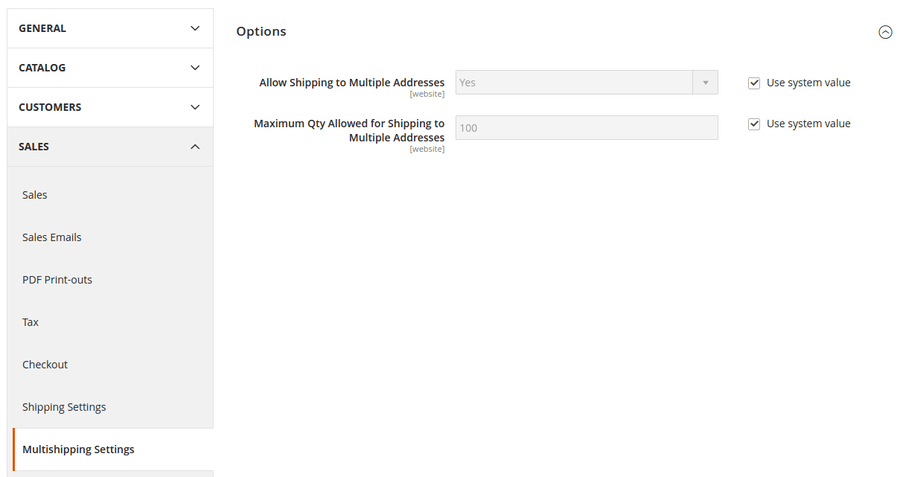
Task: Click the Options section heading
Action: [x=261, y=32]
